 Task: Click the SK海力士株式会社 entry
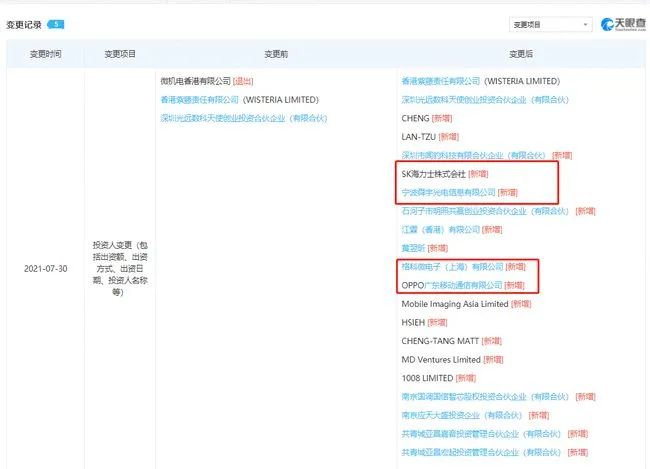(433, 174)
